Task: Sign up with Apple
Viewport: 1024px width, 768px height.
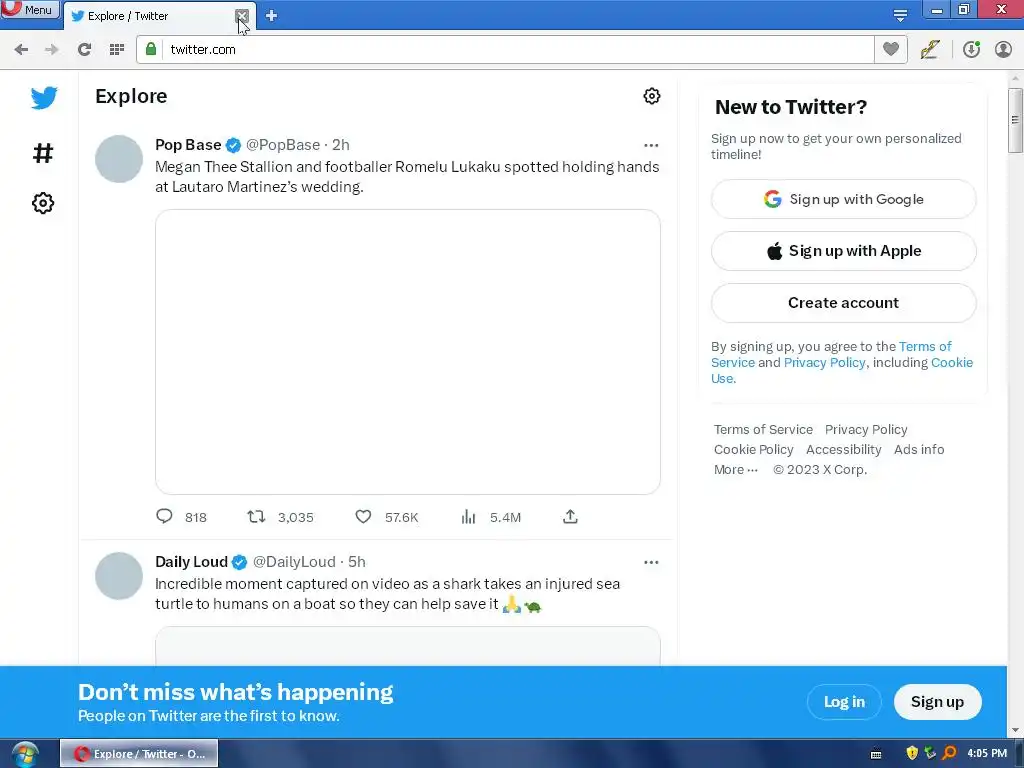Action: [843, 251]
